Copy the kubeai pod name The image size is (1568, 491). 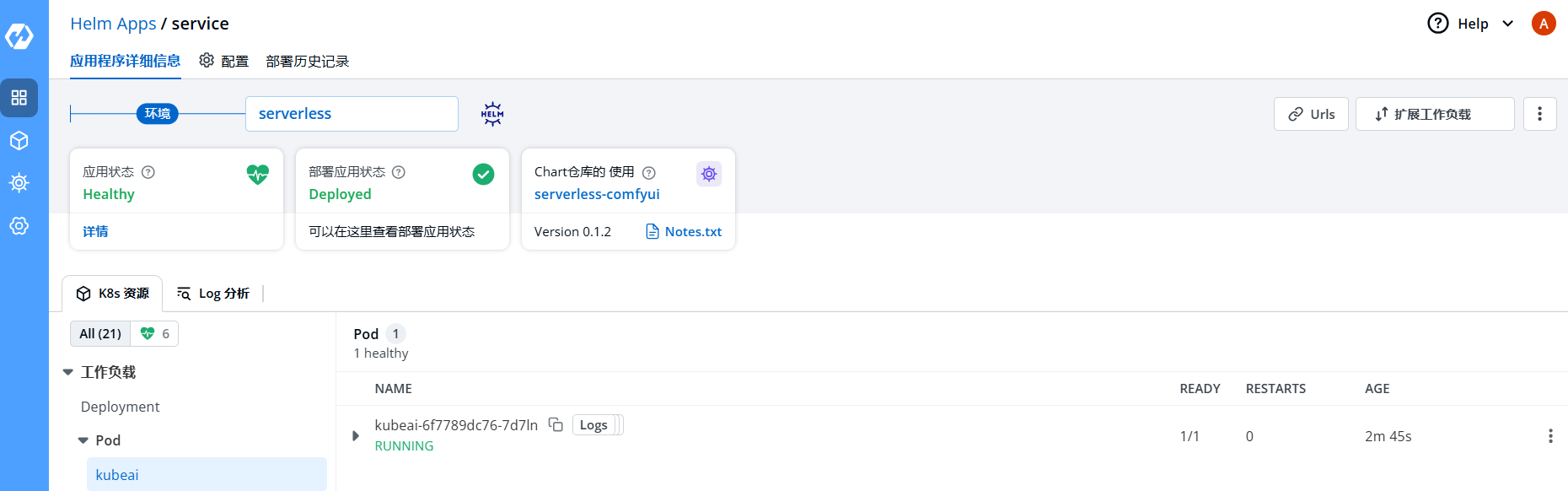coord(556,424)
